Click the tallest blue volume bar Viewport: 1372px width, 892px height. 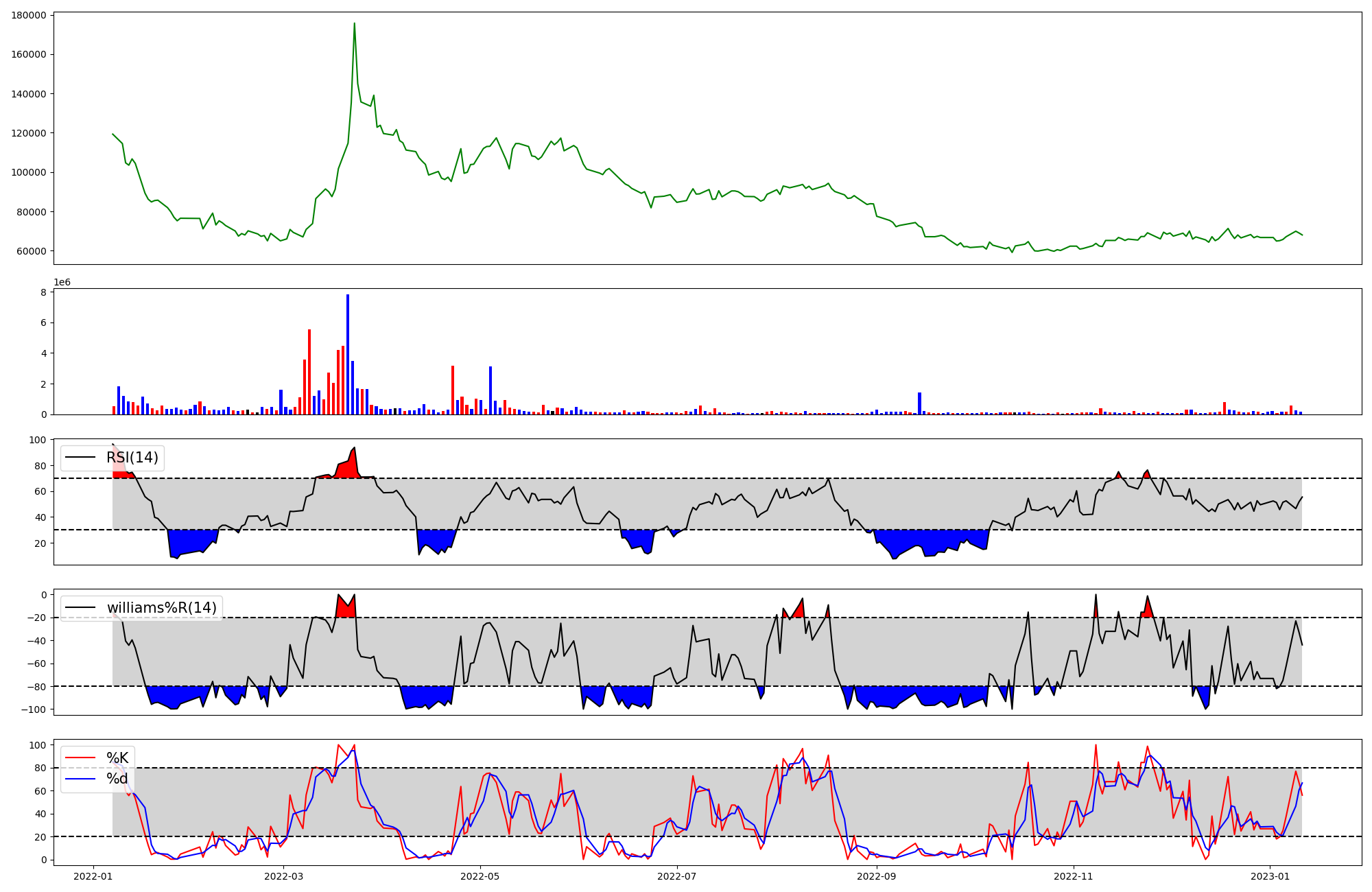[x=348, y=354]
